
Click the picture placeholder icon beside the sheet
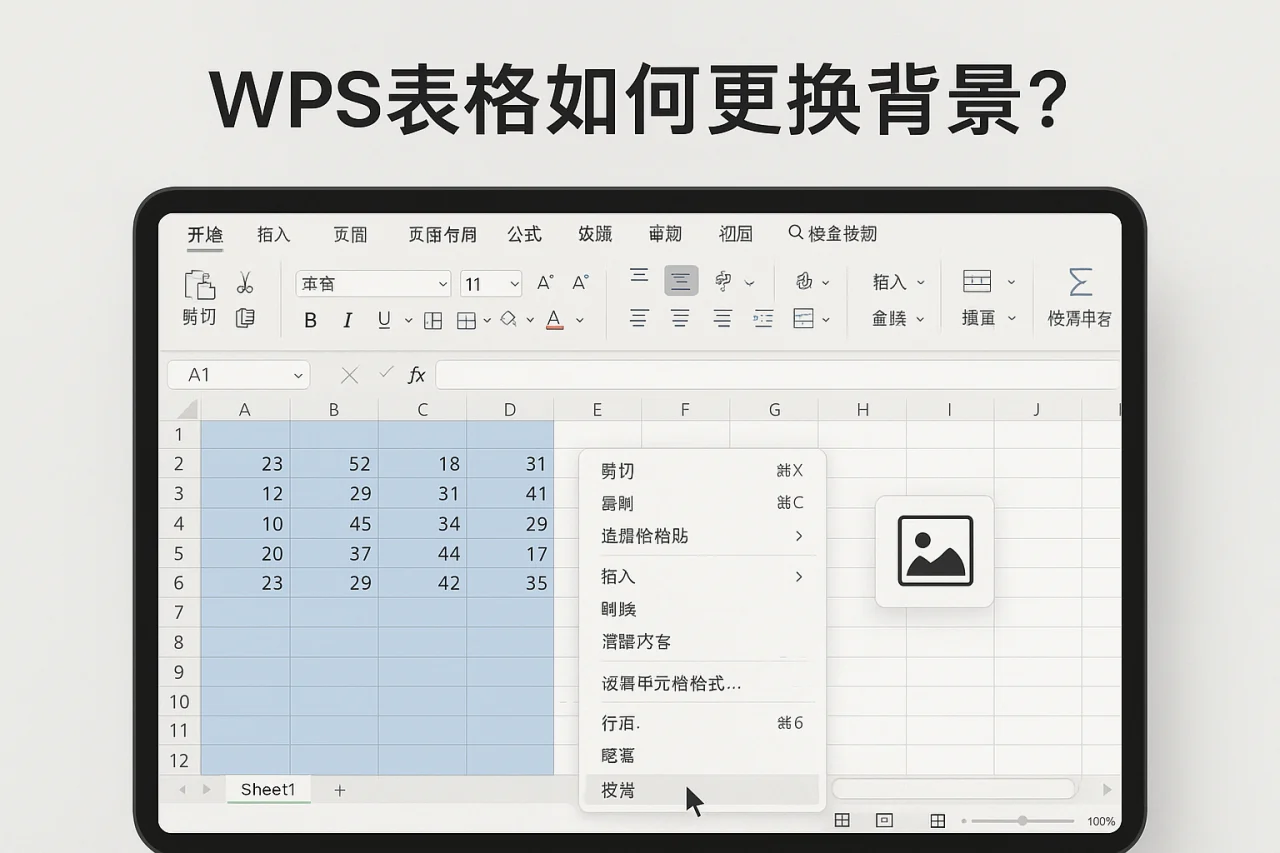[934, 553]
